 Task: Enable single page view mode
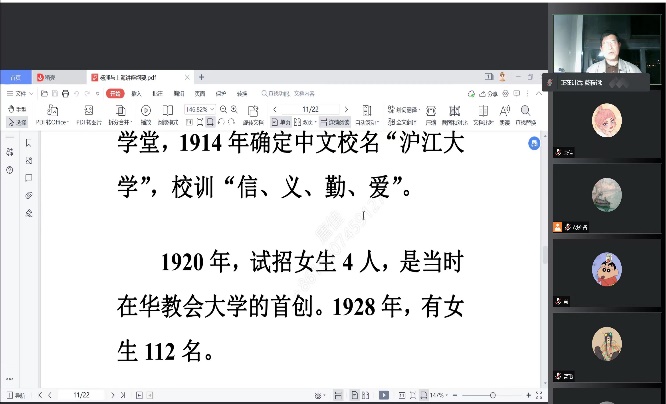coord(280,122)
